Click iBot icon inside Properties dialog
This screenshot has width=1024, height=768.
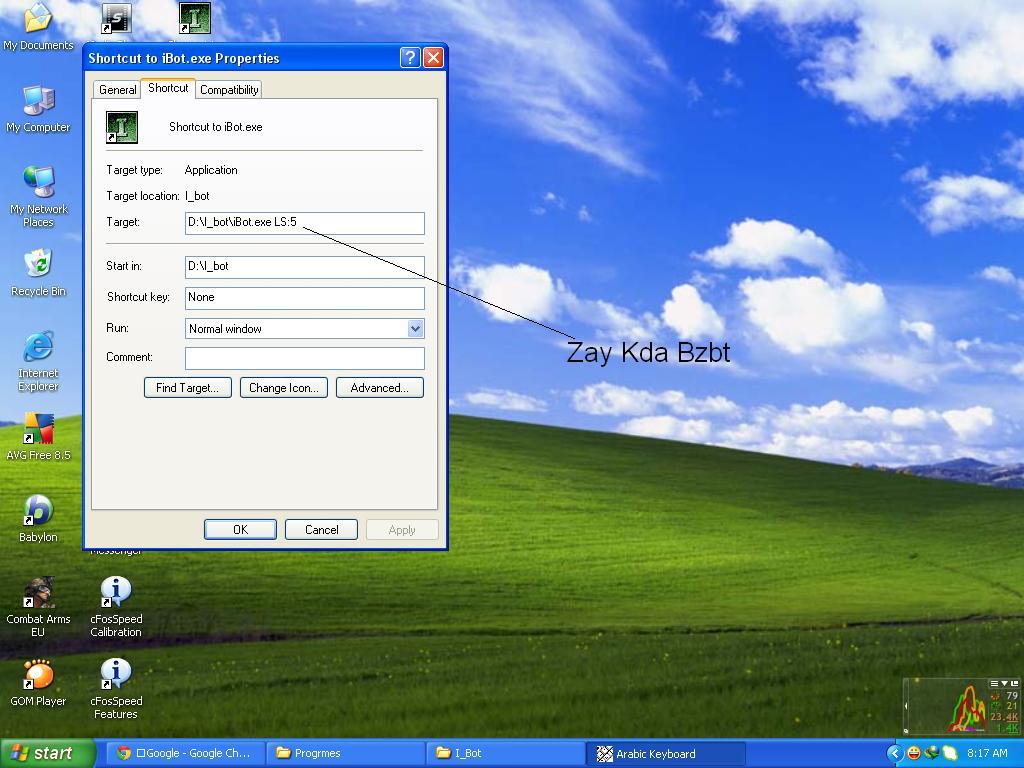pyautogui.click(x=122, y=127)
